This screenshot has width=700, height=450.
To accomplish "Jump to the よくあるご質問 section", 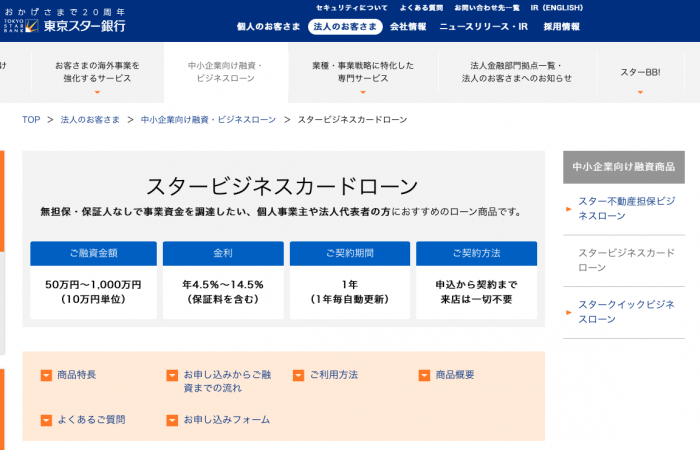I will pos(92,420).
